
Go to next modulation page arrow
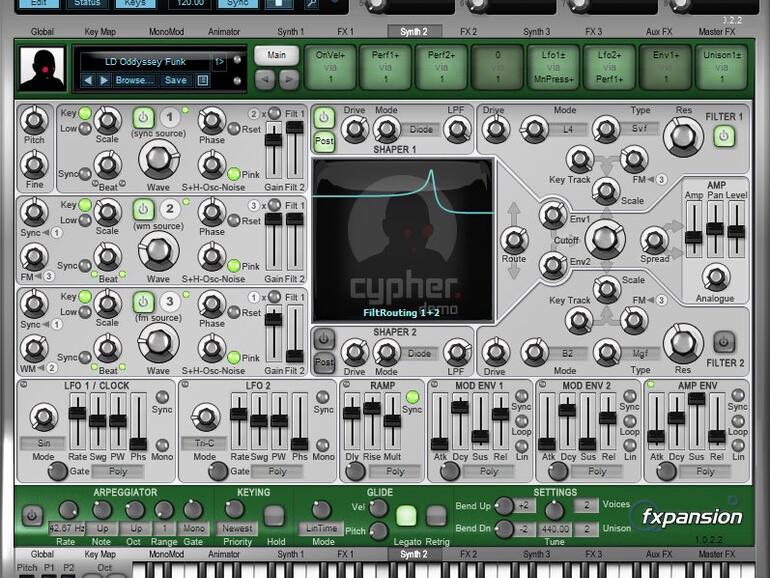(288, 79)
